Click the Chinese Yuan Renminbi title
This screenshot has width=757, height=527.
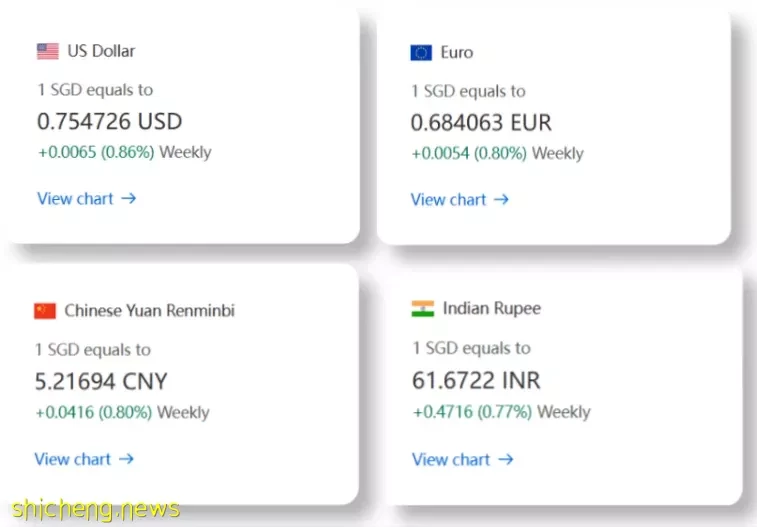click(150, 311)
